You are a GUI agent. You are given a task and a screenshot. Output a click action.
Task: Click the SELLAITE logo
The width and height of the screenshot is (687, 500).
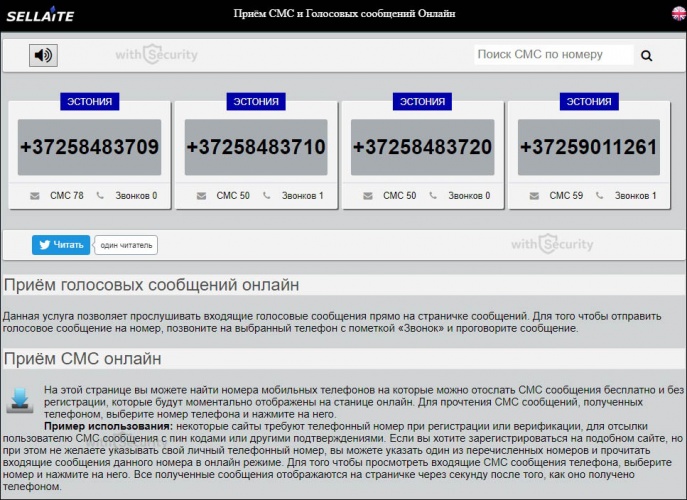pyautogui.click(x=41, y=15)
